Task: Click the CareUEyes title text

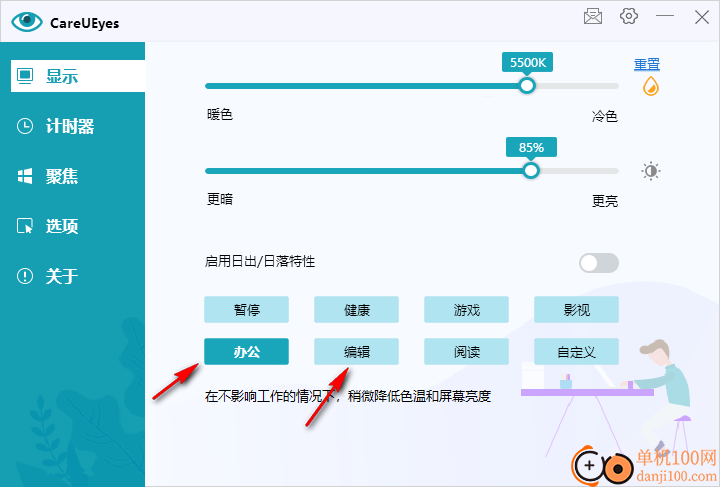Action: [x=84, y=23]
